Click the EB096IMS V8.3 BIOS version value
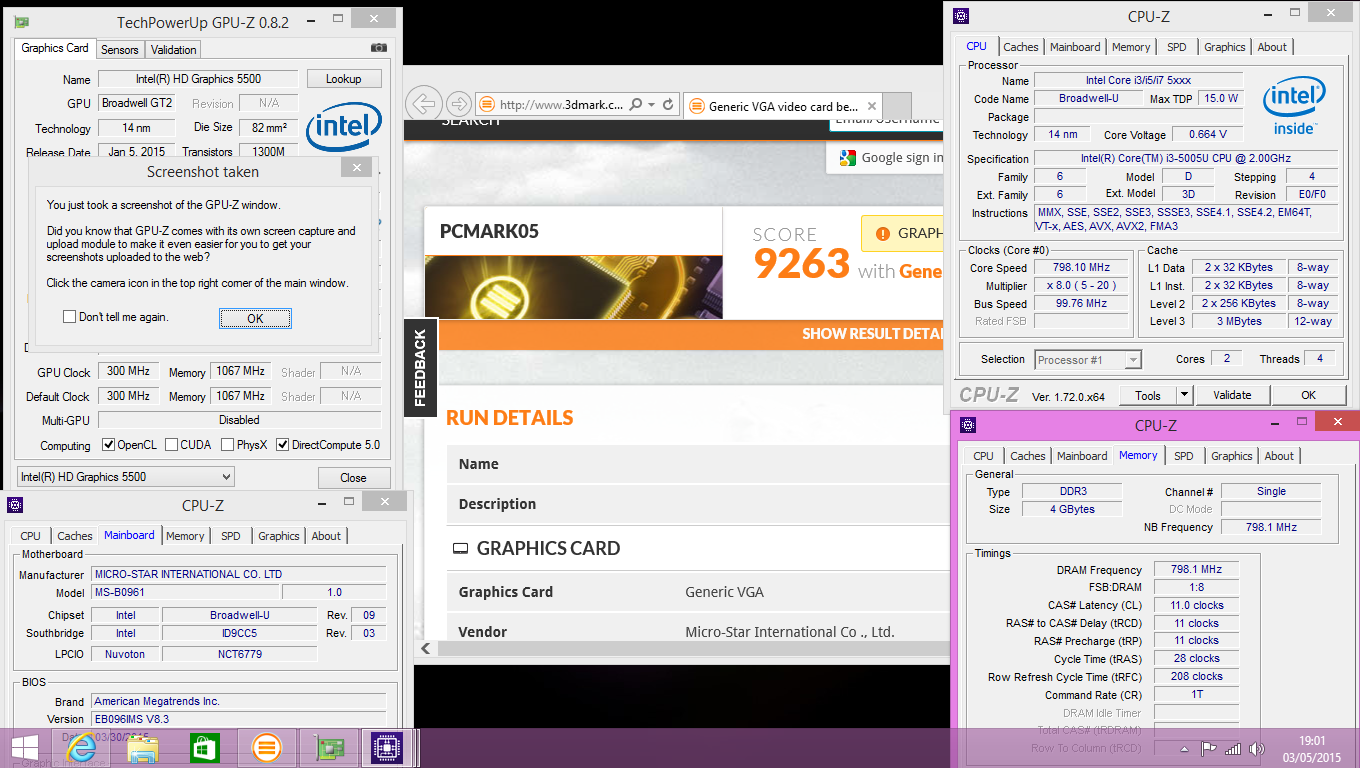The width and height of the screenshot is (1360, 768). (x=238, y=719)
